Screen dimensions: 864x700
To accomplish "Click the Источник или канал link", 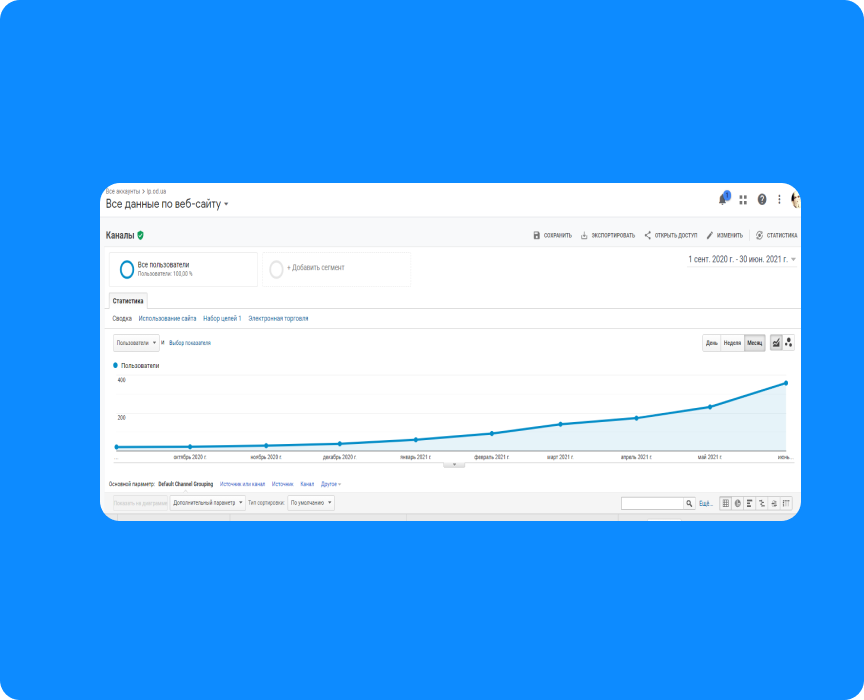I will 242,484.
